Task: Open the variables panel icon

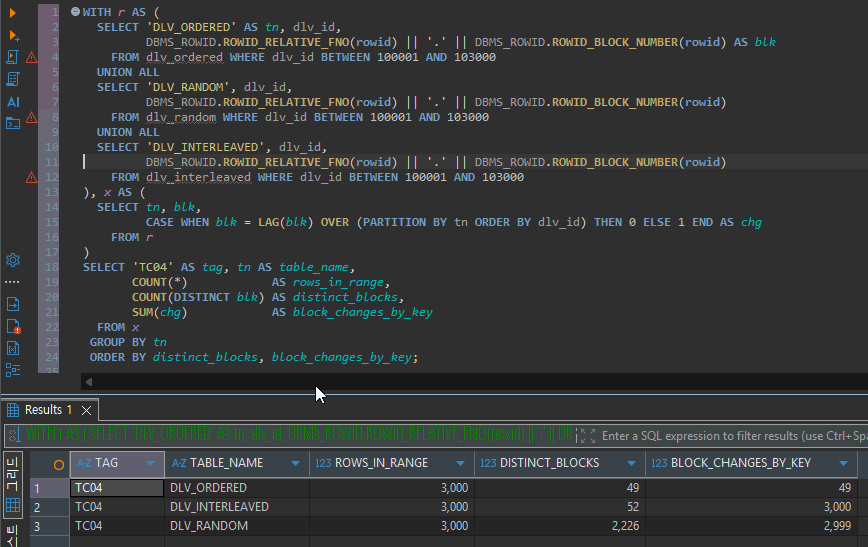Action: 13,348
